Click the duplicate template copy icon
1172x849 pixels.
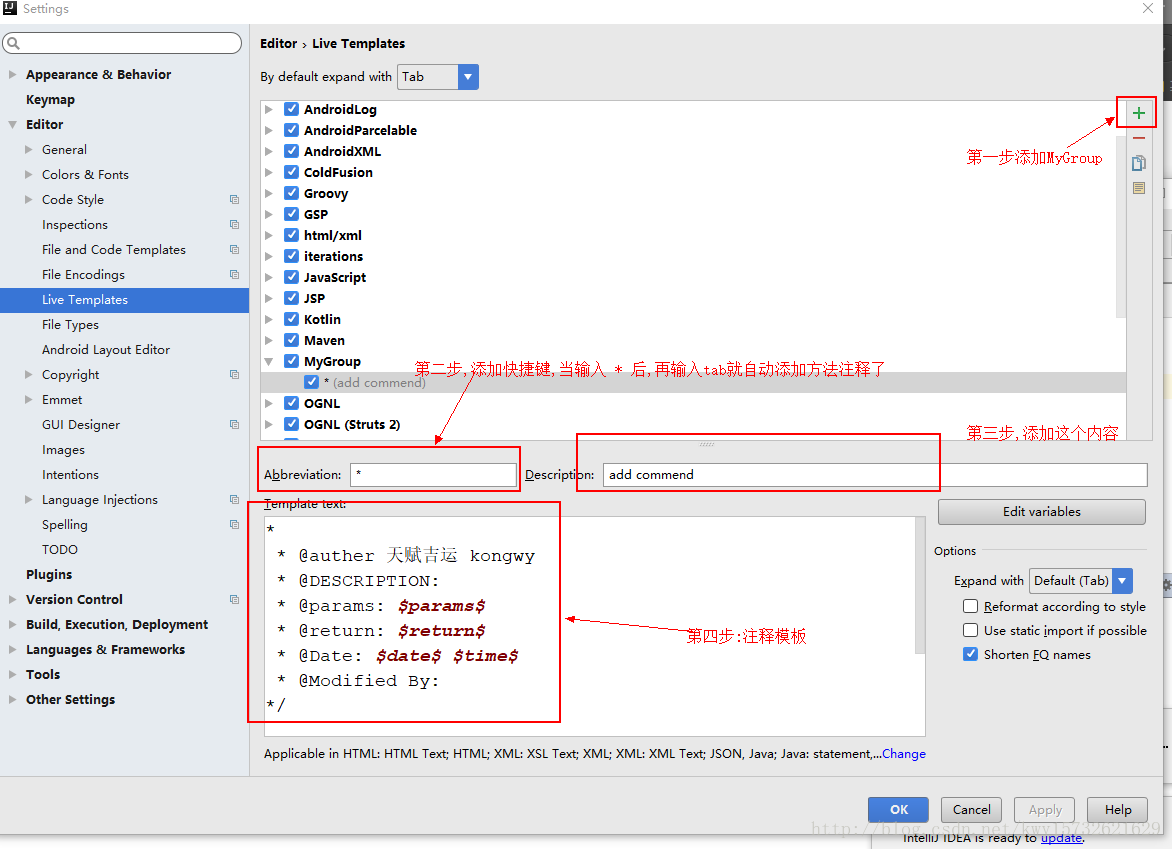(x=1138, y=163)
